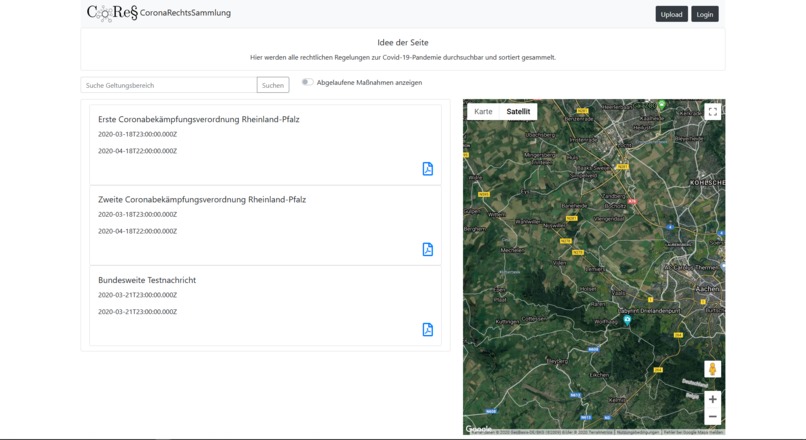Viewport: 806px width, 440px height.
Task: Click the Suchen button
Action: tap(273, 85)
